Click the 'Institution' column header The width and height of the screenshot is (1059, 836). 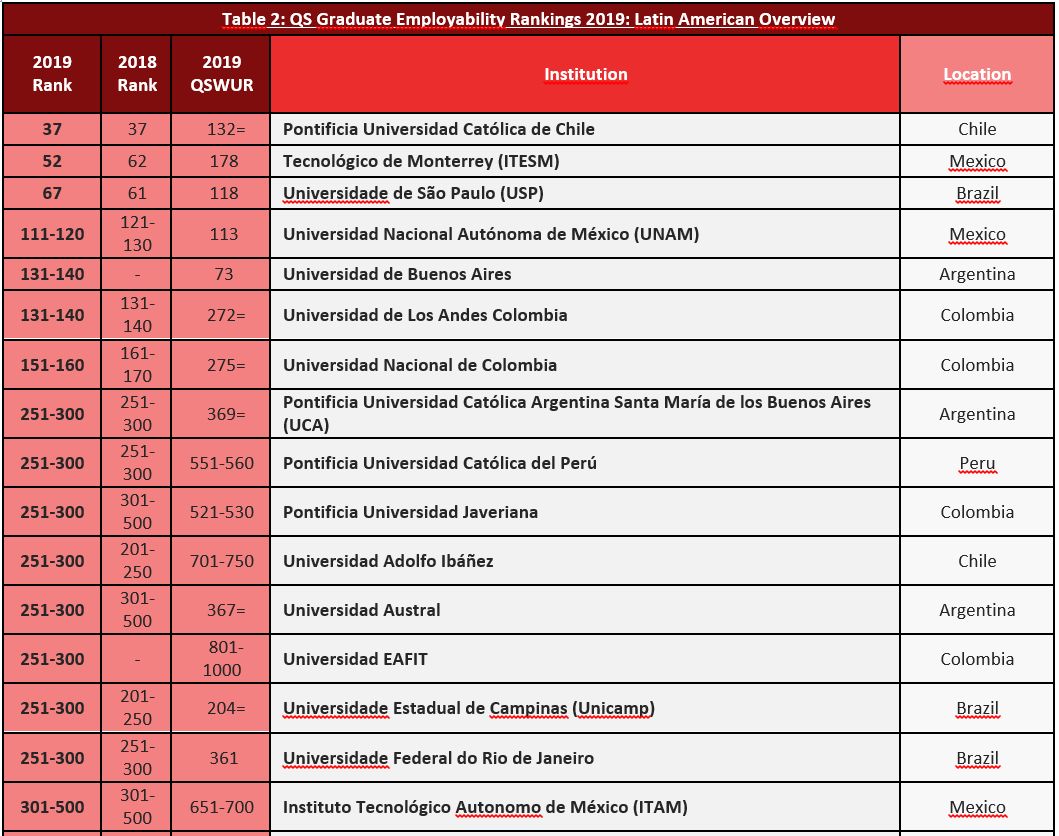click(x=585, y=74)
